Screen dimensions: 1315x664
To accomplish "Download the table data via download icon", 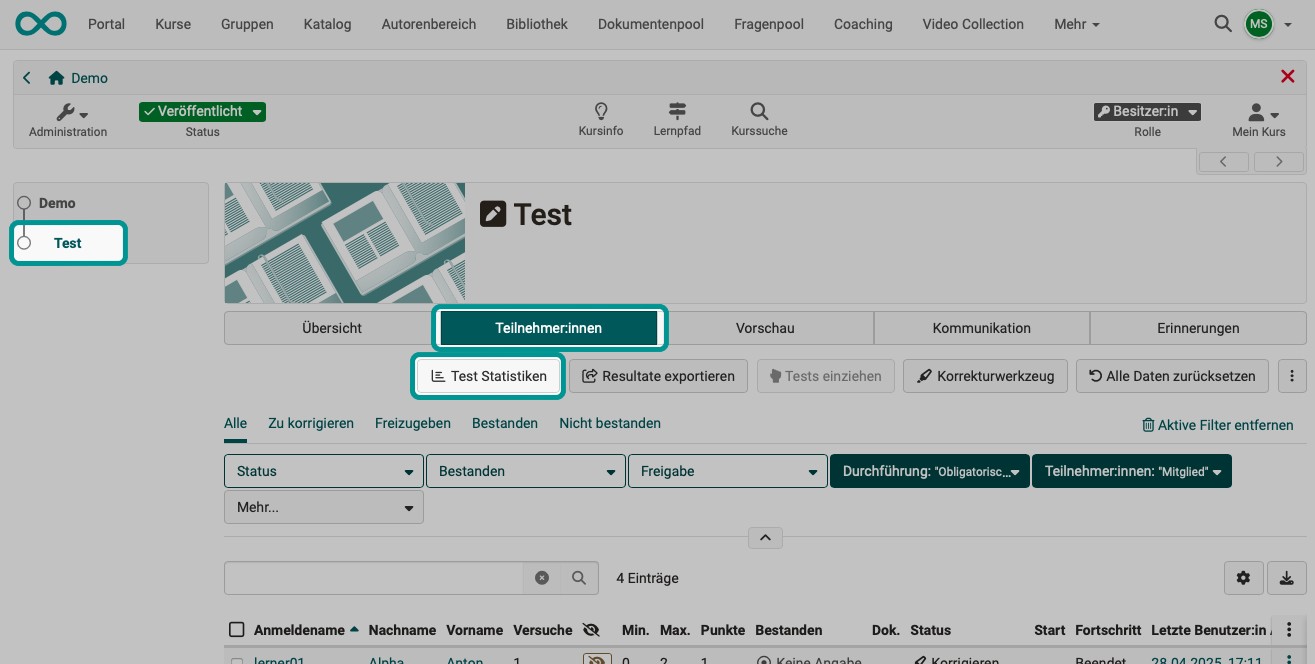I will (1286, 578).
